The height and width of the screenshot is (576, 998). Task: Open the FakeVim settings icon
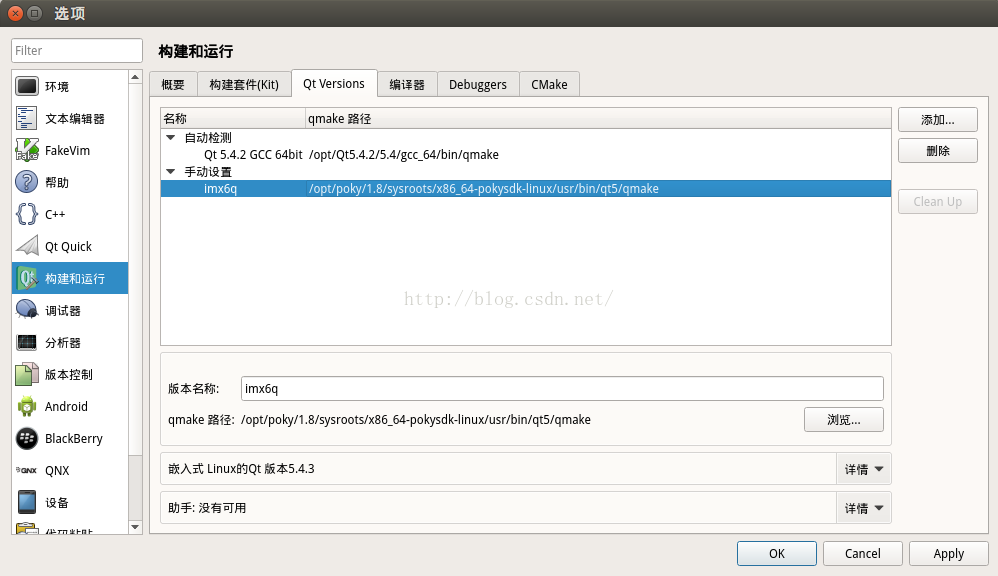click(x=27, y=150)
